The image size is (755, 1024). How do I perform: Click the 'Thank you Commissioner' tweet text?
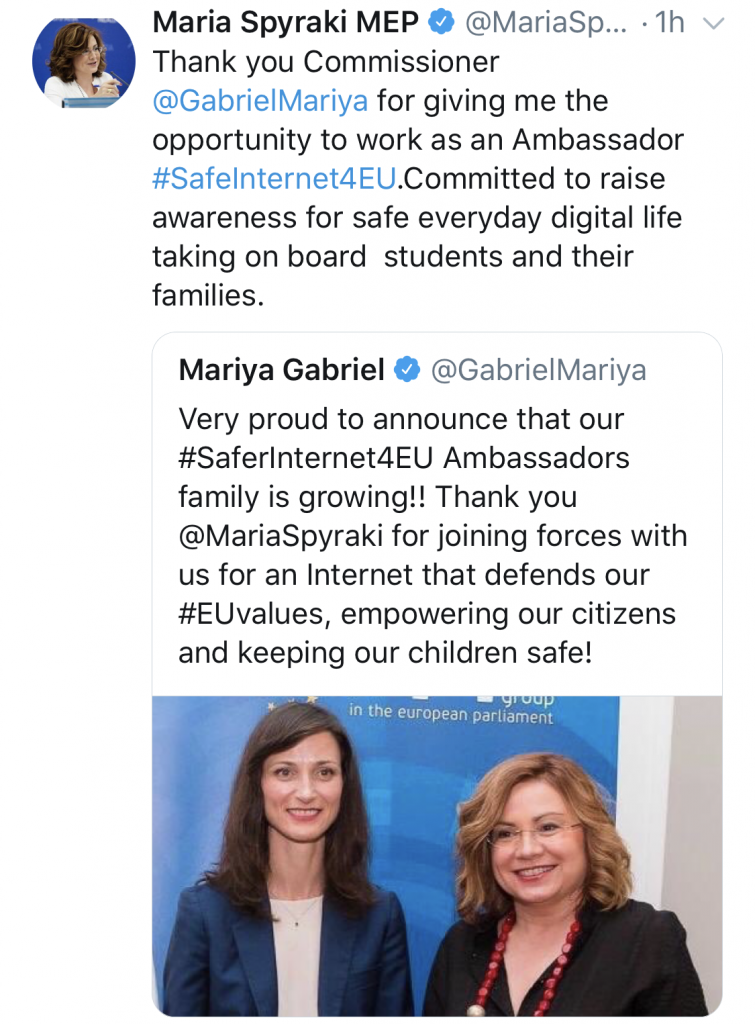(325, 61)
